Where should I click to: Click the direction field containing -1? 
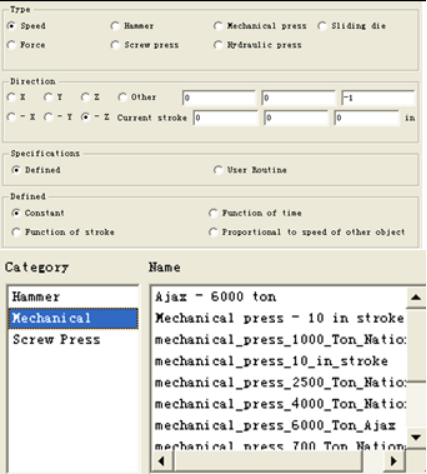[378, 98]
